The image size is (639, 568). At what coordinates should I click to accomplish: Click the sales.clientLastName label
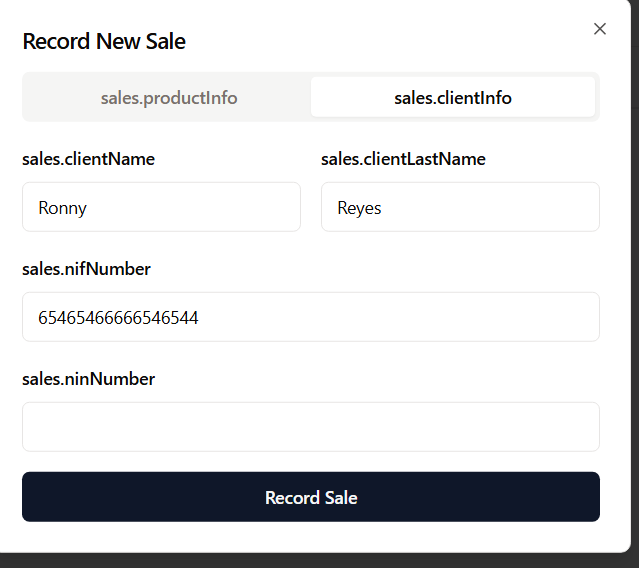(x=403, y=159)
